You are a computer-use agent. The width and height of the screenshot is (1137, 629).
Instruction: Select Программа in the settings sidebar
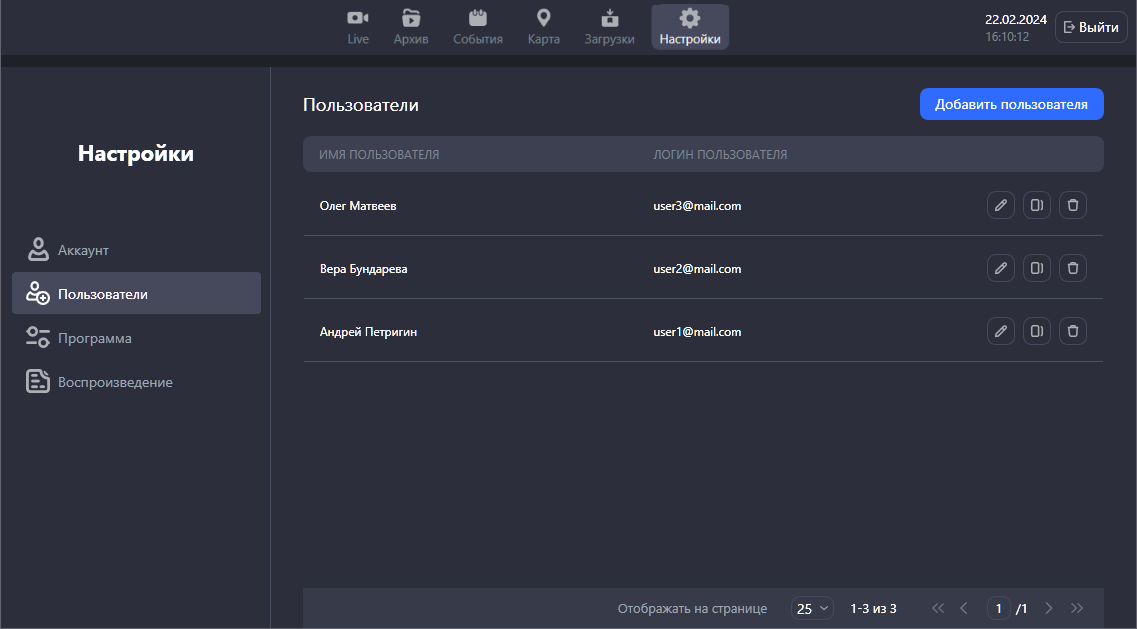[94, 338]
